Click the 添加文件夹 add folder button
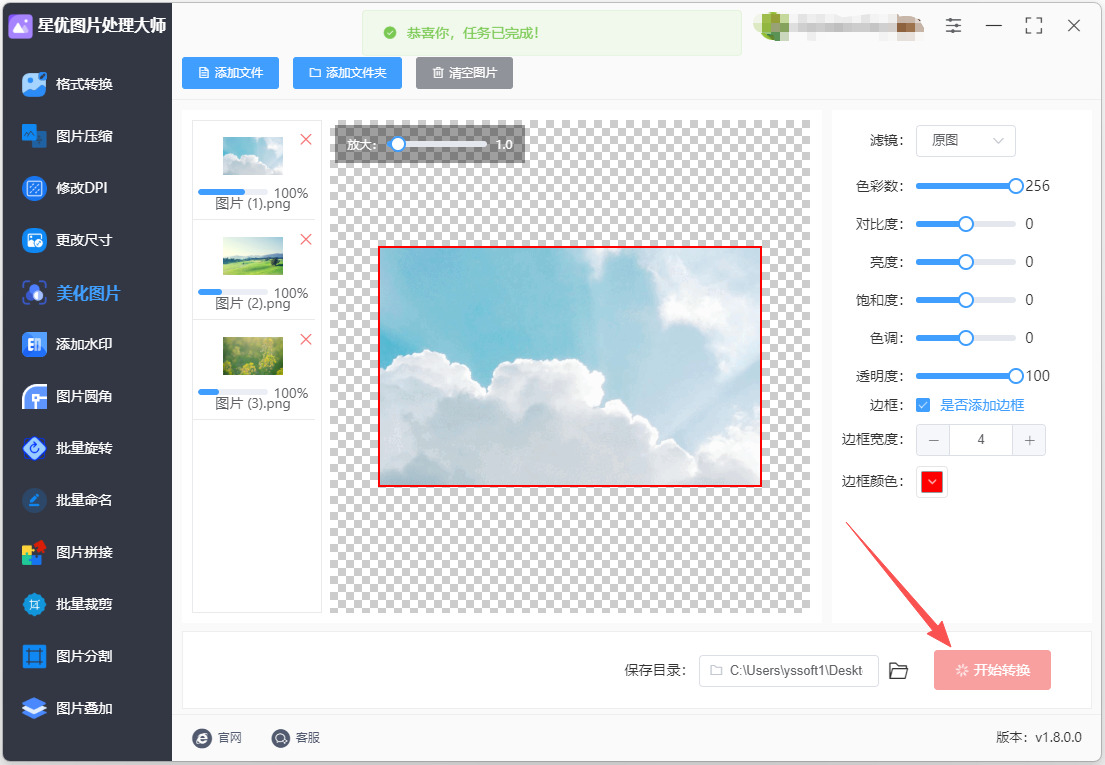The width and height of the screenshot is (1105, 765). tap(347, 73)
